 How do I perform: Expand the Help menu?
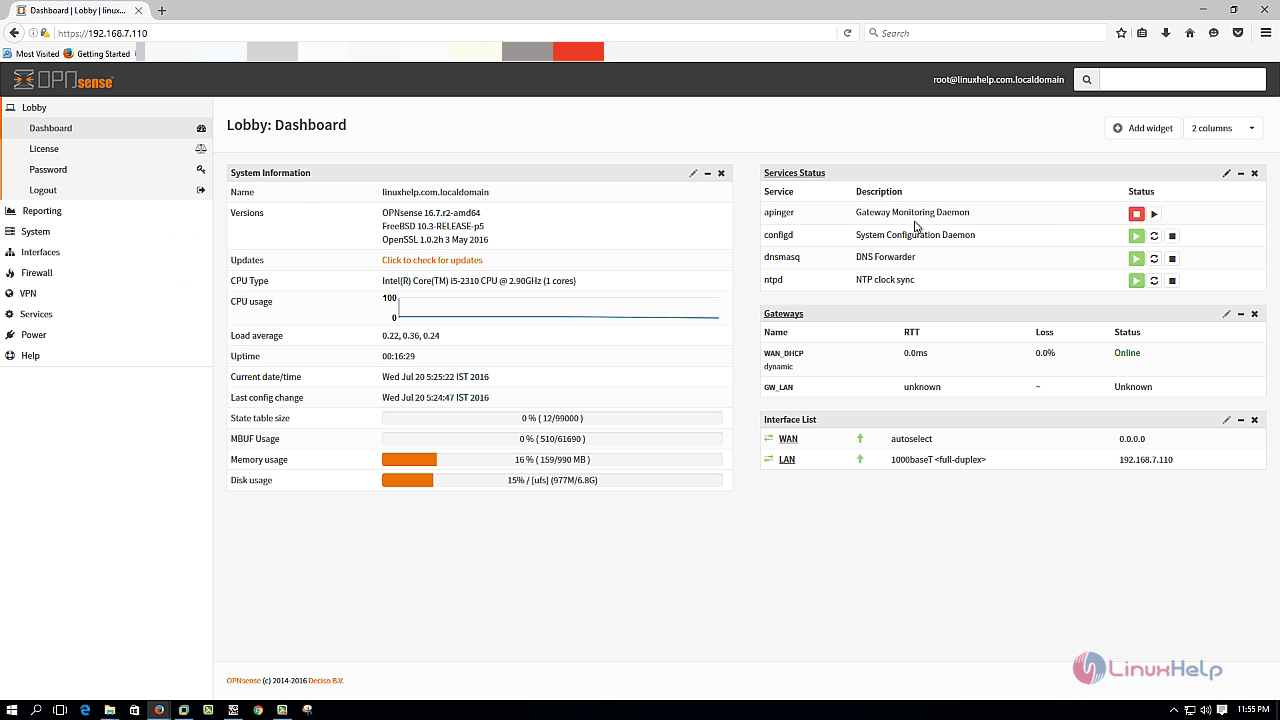[106, 355]
